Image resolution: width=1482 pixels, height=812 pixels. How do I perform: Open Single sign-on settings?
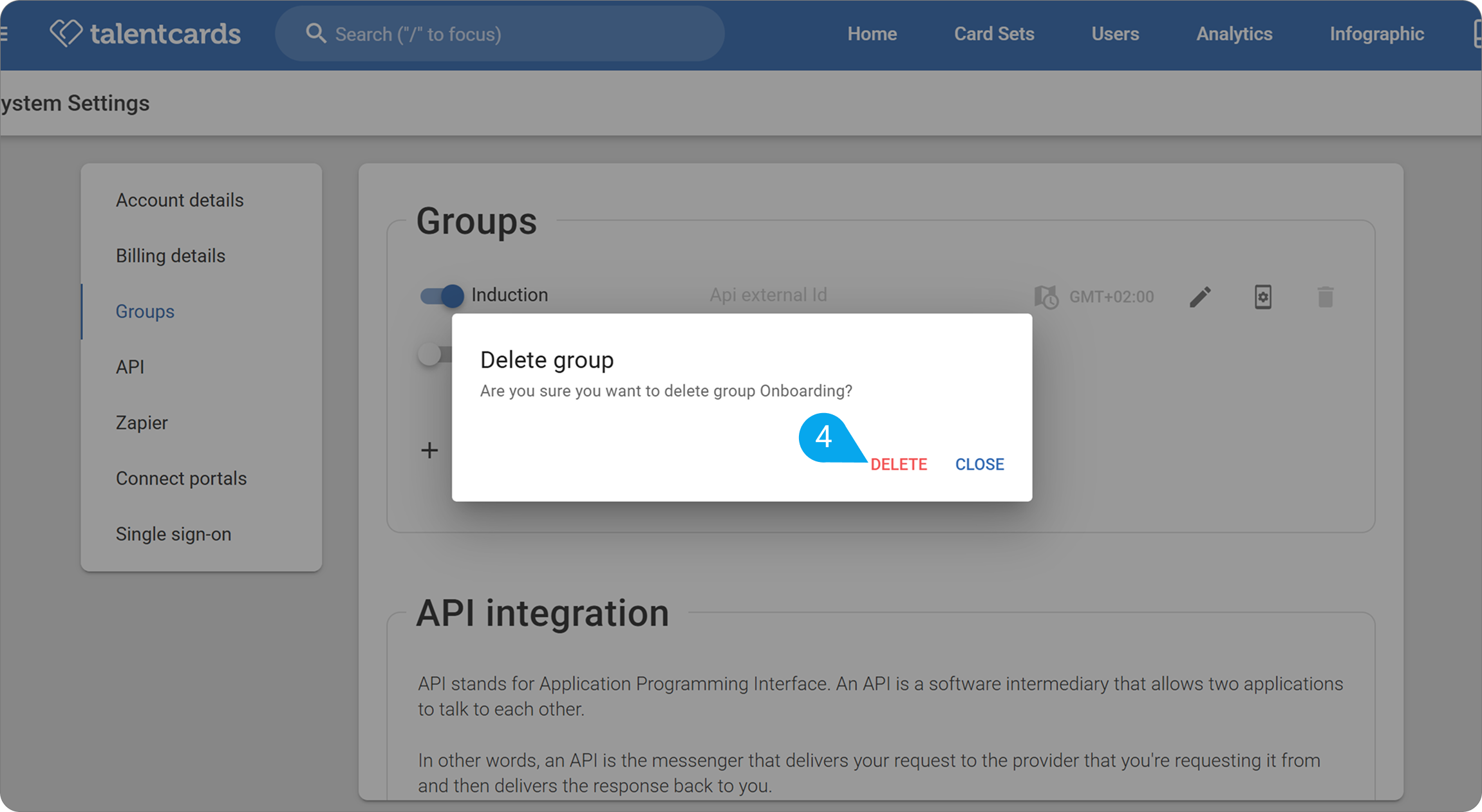click(173, 534)
